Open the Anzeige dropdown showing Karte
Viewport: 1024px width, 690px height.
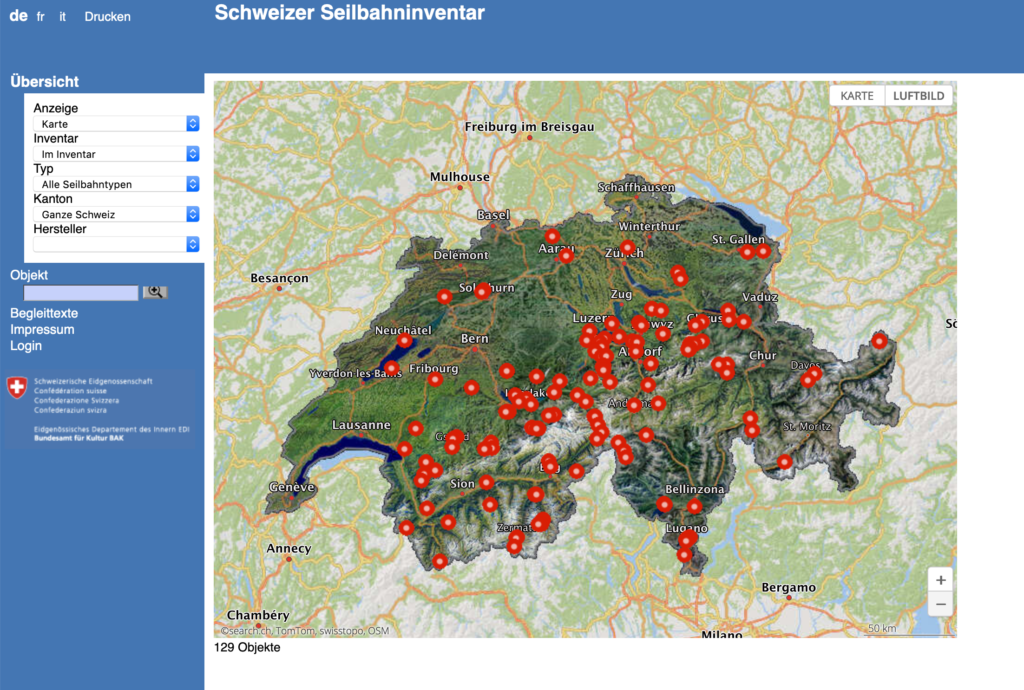point(115,124)
